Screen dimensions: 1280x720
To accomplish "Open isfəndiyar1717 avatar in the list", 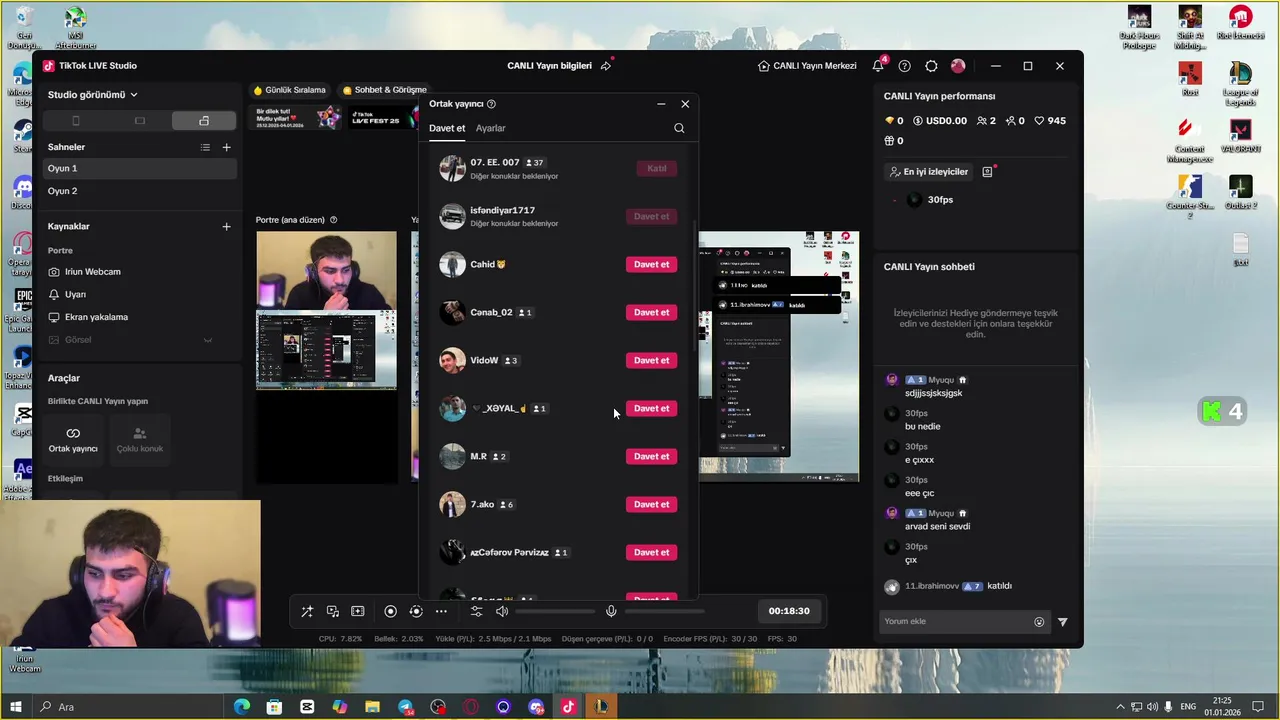I will (452, 216).
